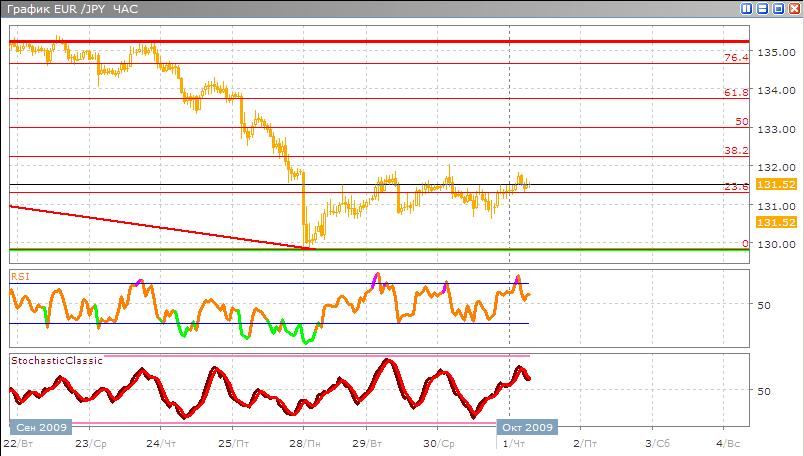Viewport: 804px width, 456px height.
Task: Click the Окт 2009 month marker
Action: [525, 427]
